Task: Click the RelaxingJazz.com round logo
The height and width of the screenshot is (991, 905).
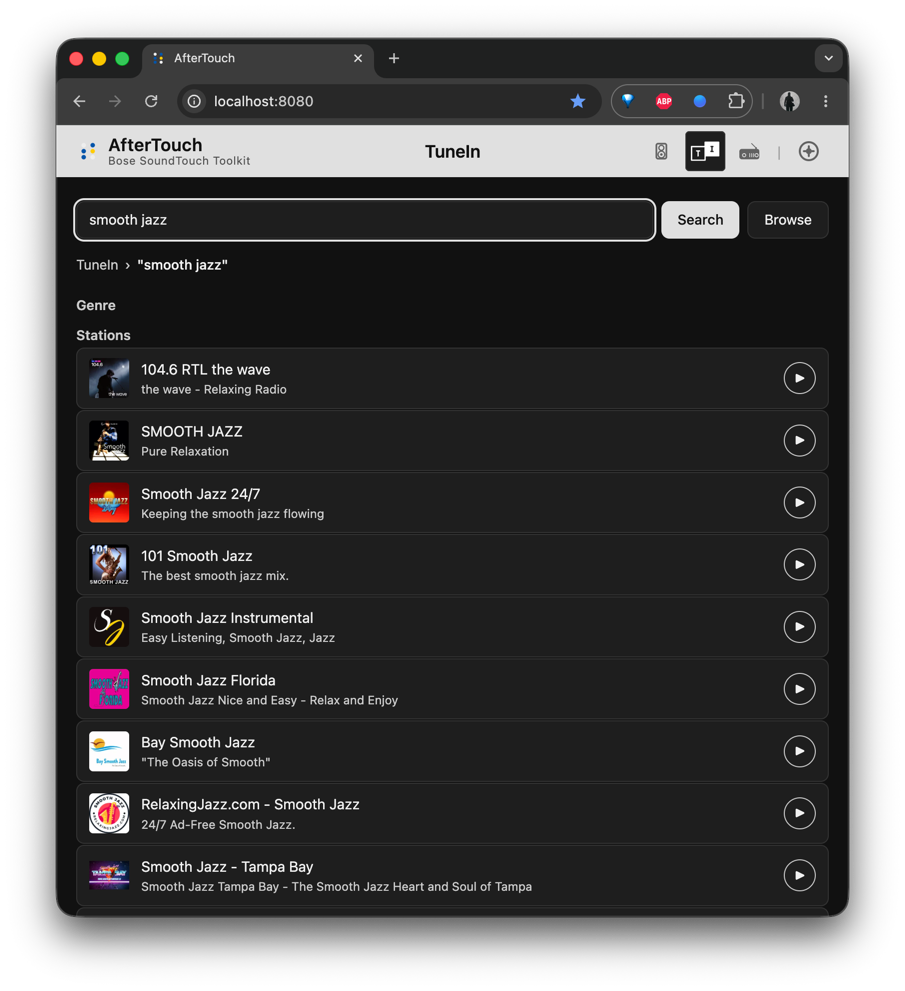Action: [x=109, y=813]
